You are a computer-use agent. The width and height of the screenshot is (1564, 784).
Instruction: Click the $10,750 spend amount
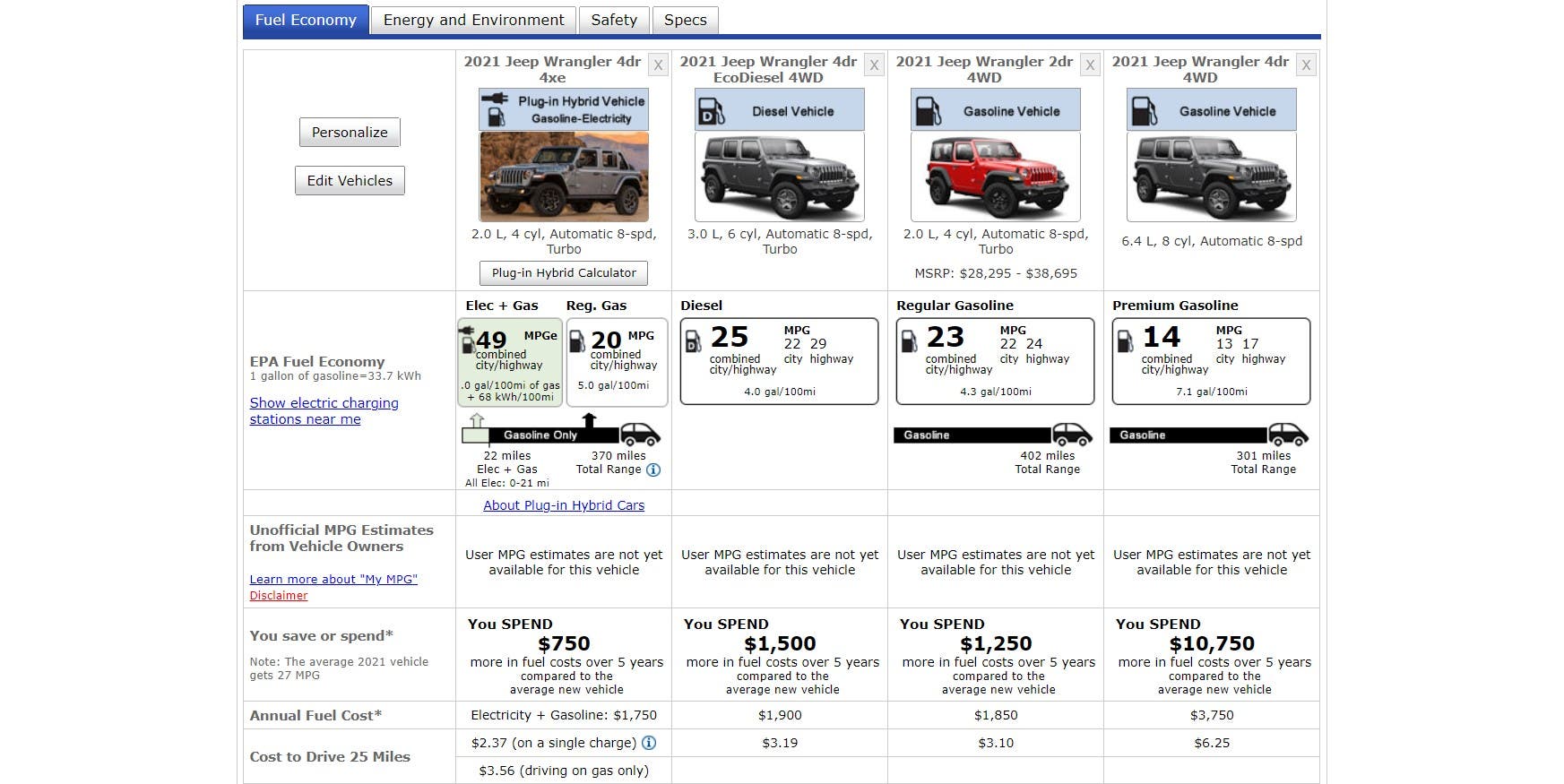click(1212, 643)
